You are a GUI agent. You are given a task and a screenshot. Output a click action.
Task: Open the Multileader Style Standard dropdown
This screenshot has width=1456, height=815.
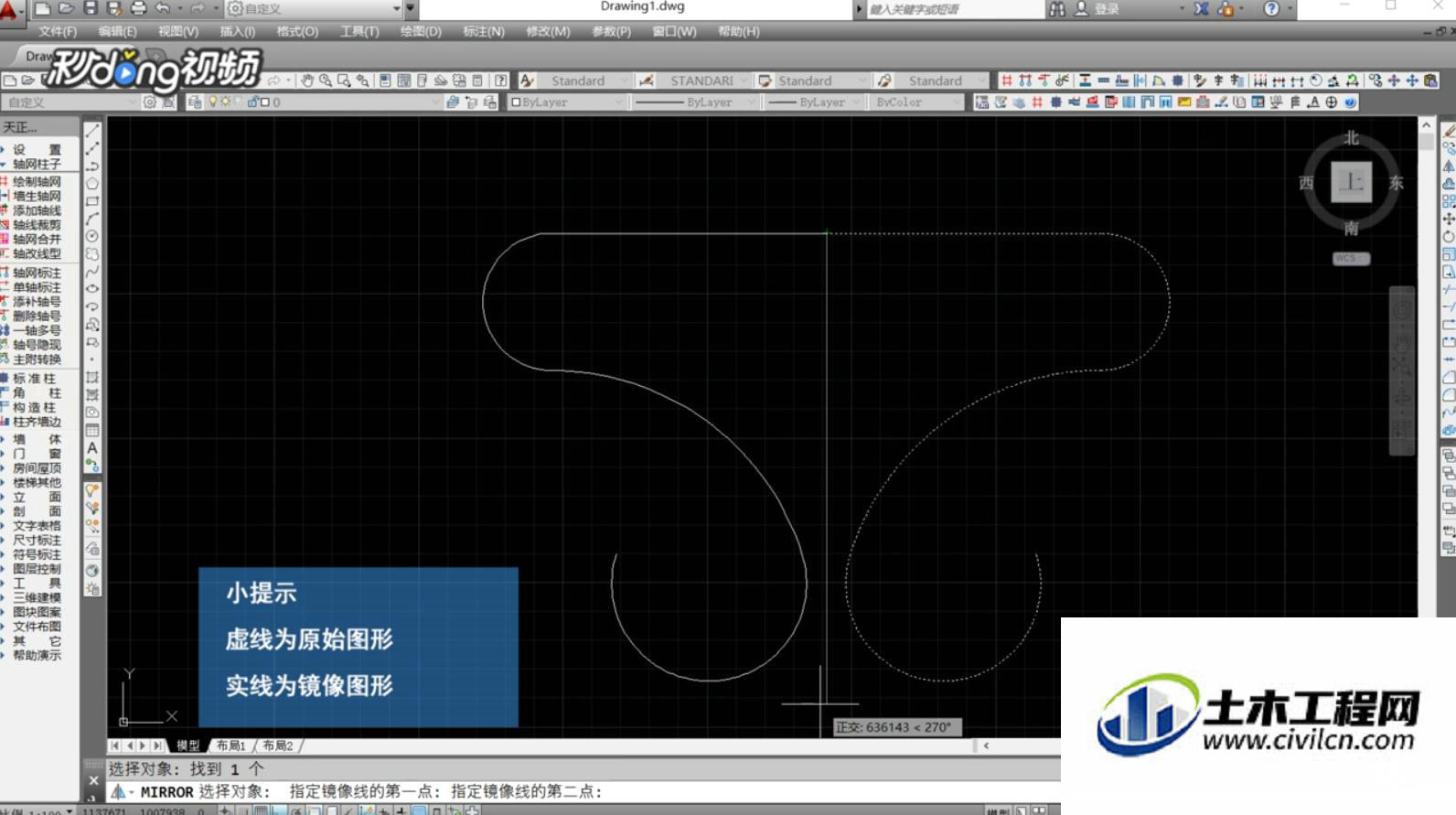(x=942, y=80)
